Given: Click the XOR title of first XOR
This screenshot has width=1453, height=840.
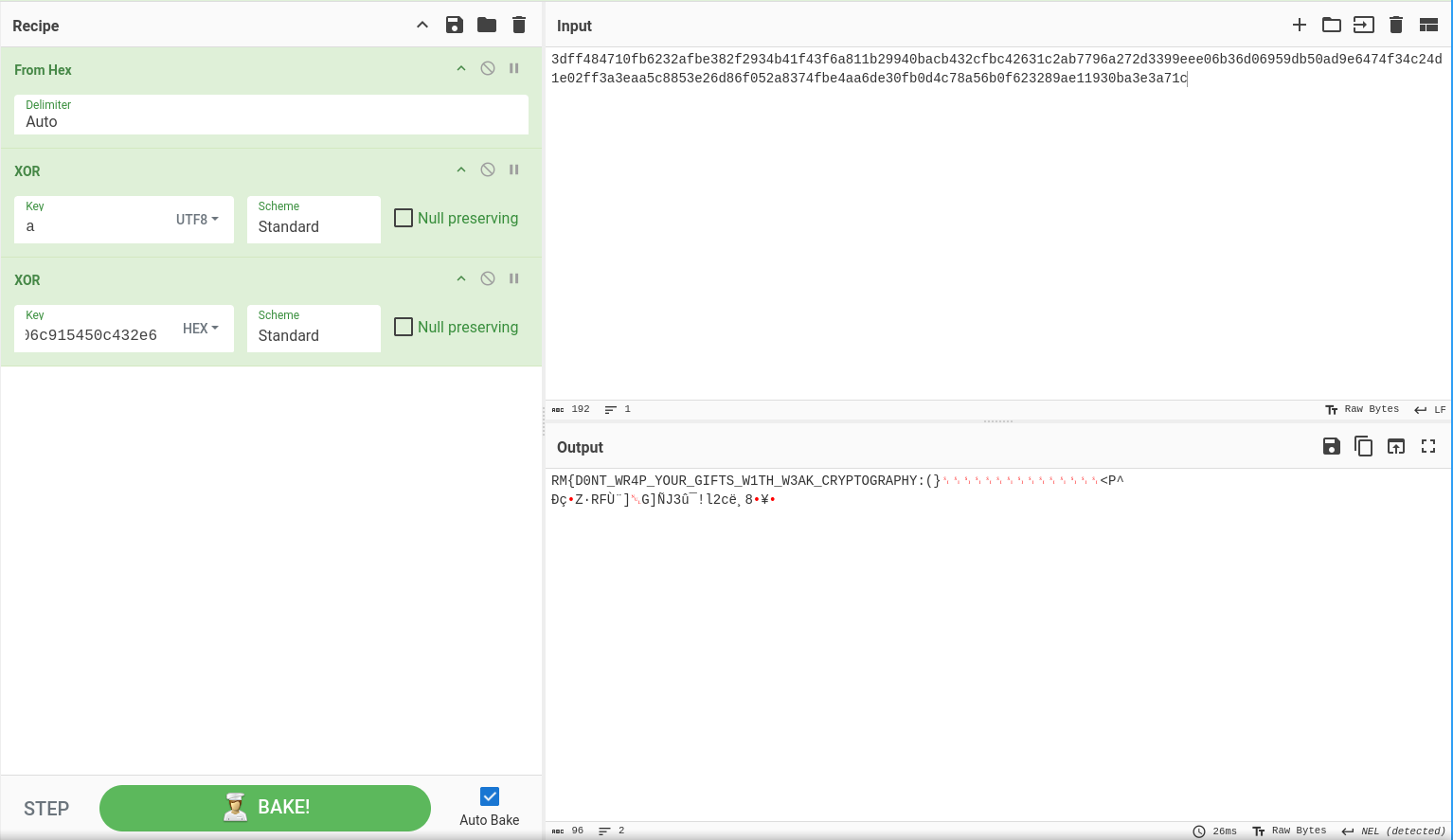Looking at the screenshot, I should tap(27, 170).
